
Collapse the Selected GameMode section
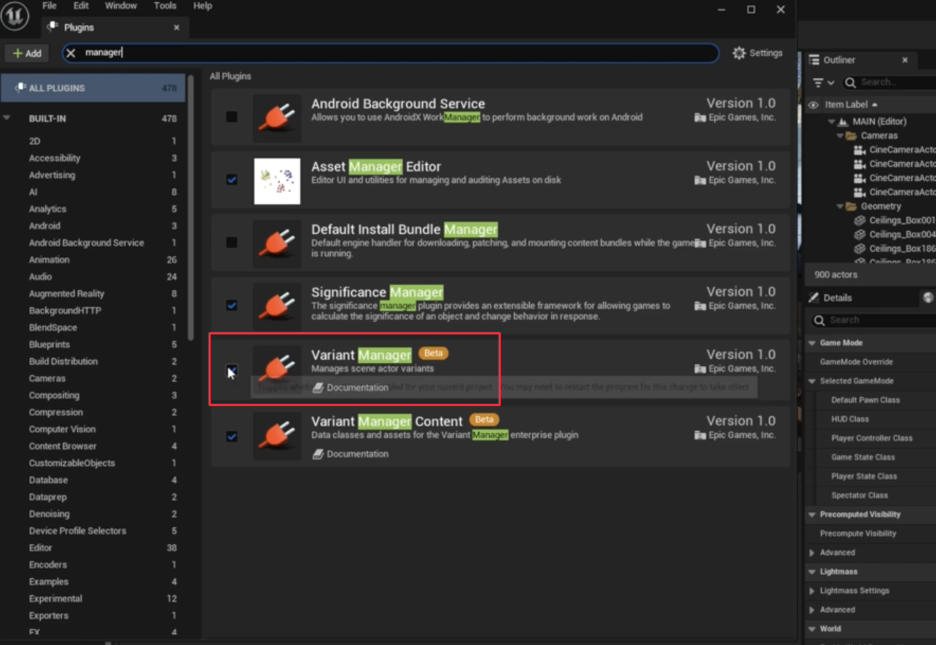tap(812, 381)
